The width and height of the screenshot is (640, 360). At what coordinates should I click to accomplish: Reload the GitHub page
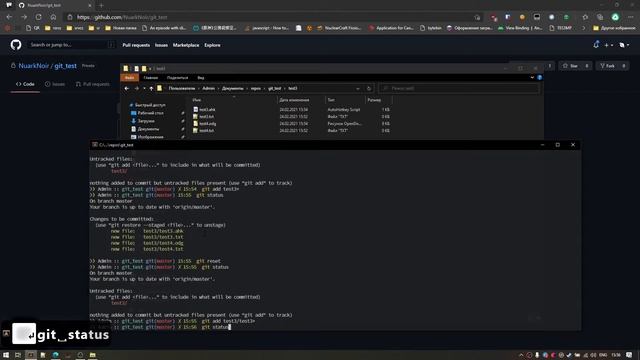click(x=38, y=17)
